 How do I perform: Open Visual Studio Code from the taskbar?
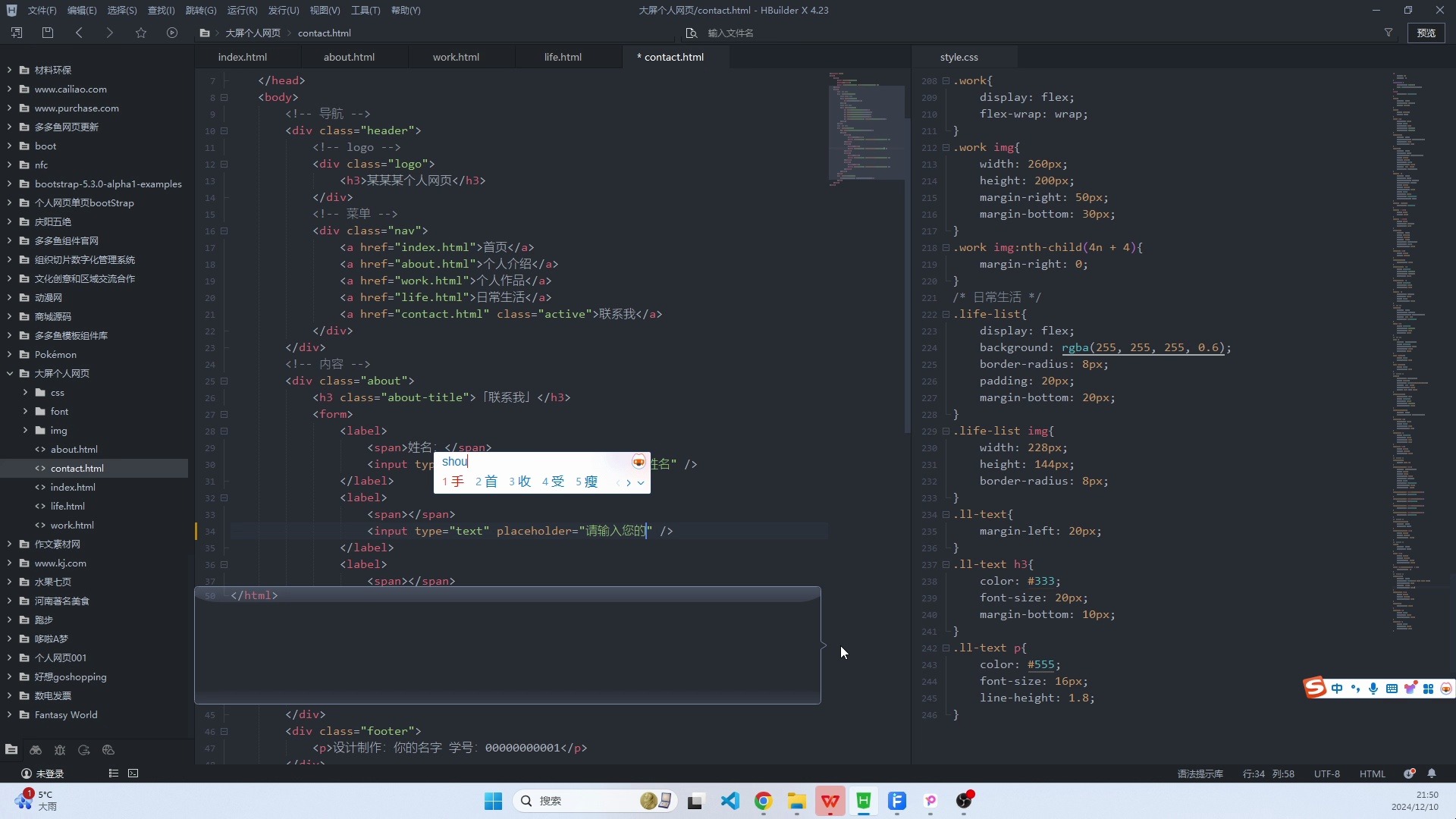coord(730,801)
